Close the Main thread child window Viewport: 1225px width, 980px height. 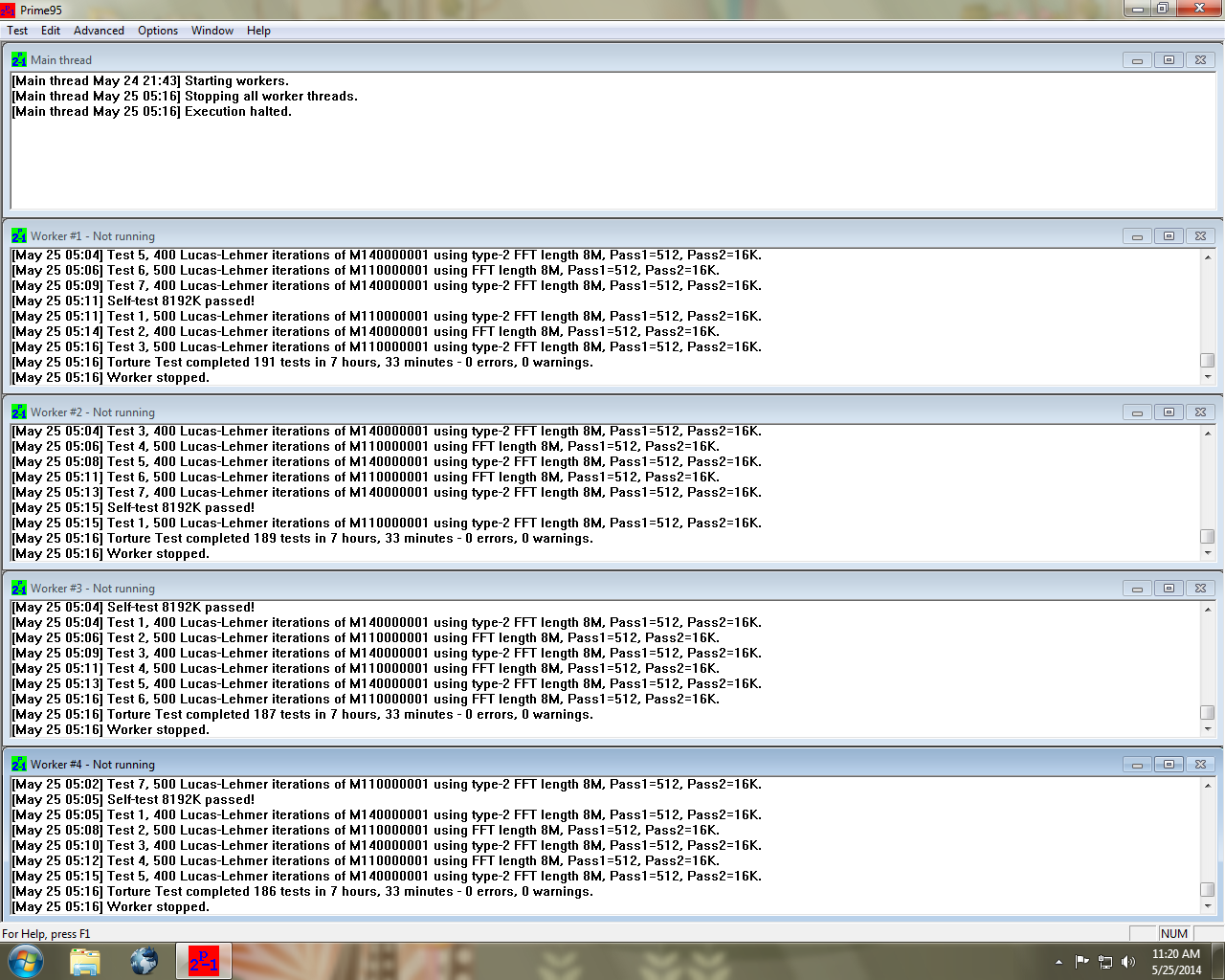pos(1200,59)
